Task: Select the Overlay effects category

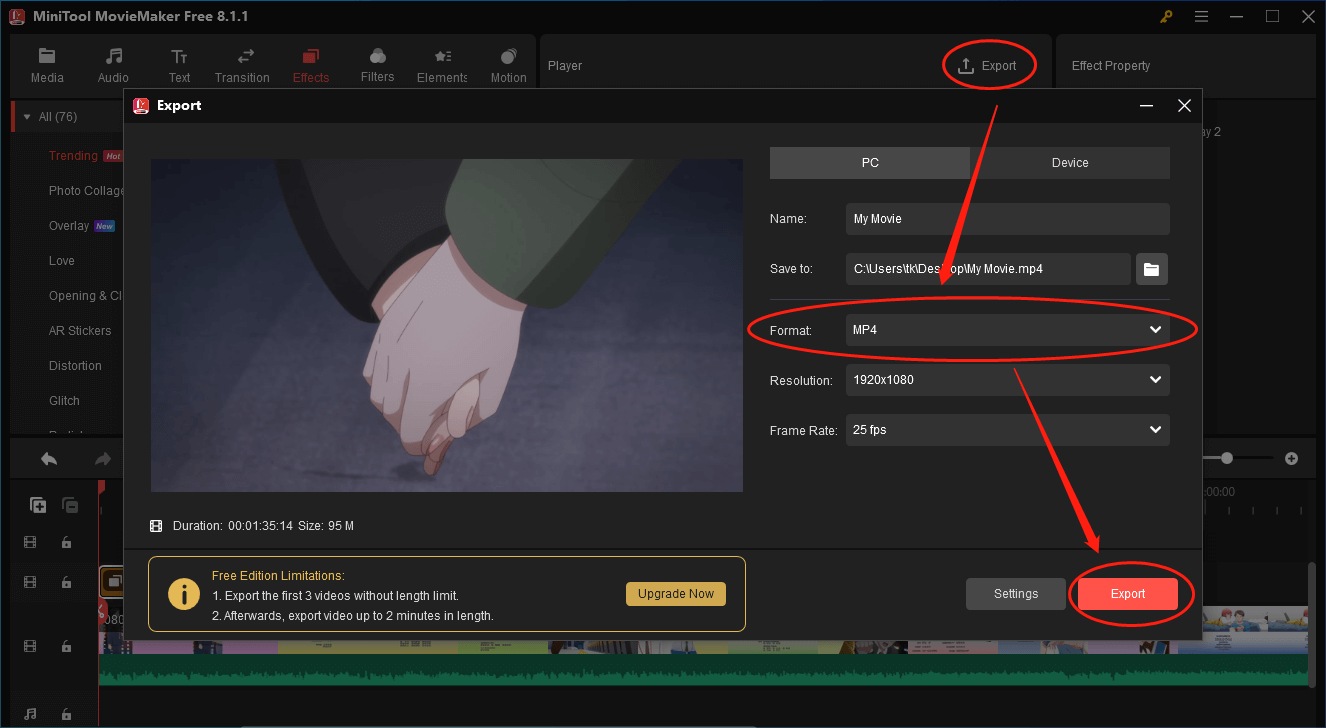Action: click(x=69, y=226)
